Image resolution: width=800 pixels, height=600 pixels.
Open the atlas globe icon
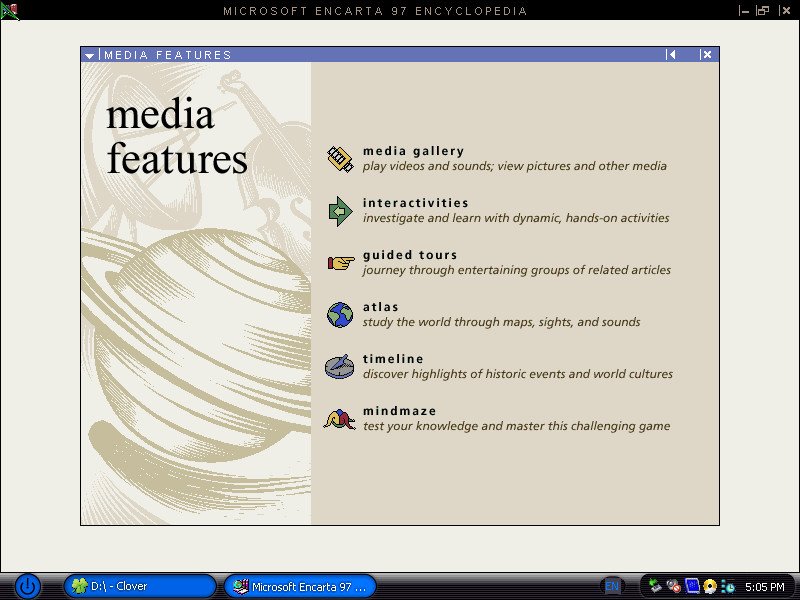tap(340, 315)
